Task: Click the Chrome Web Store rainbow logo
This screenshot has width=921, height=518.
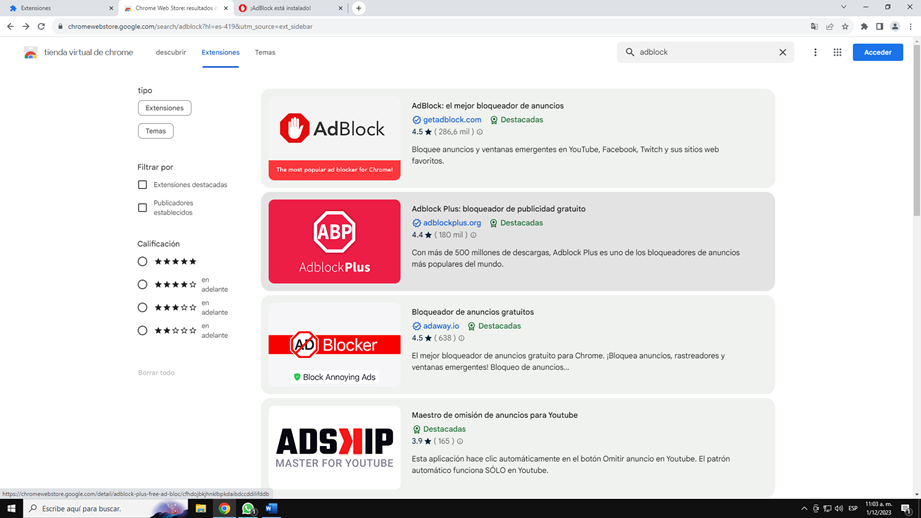Action: [x=31, y=53]
